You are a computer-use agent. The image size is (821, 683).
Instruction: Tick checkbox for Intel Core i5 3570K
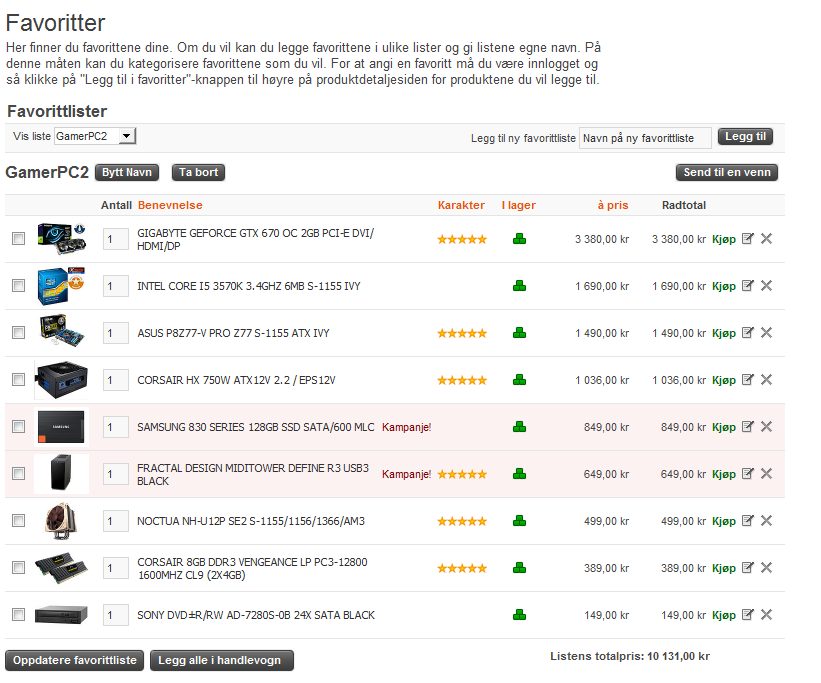click(18, 285)
